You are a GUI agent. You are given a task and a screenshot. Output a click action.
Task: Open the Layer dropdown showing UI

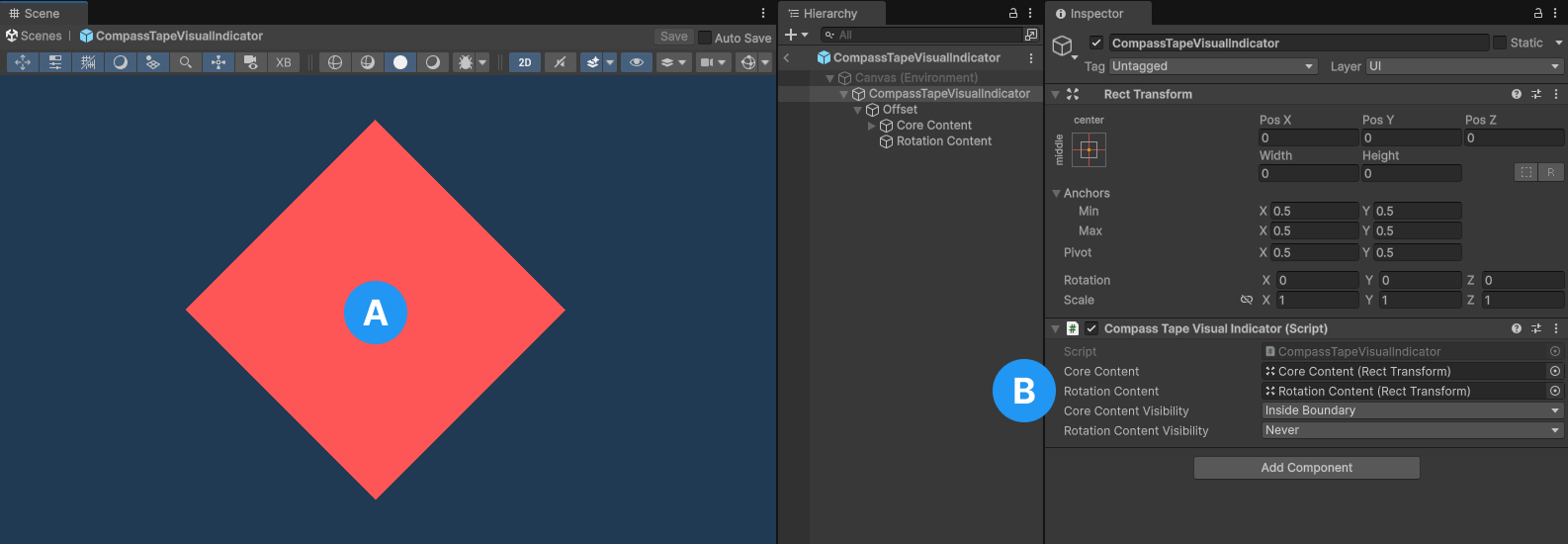click(x=1464, y=66)
